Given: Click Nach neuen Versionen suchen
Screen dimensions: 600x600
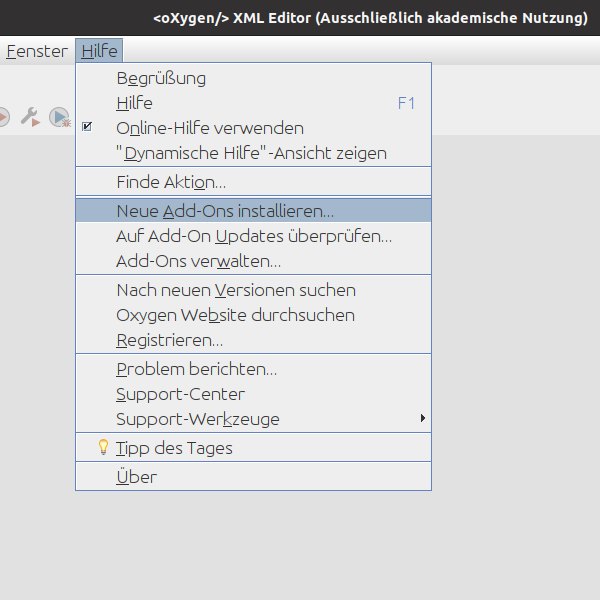Looking at the screenshot, I should tap(236, 290).
